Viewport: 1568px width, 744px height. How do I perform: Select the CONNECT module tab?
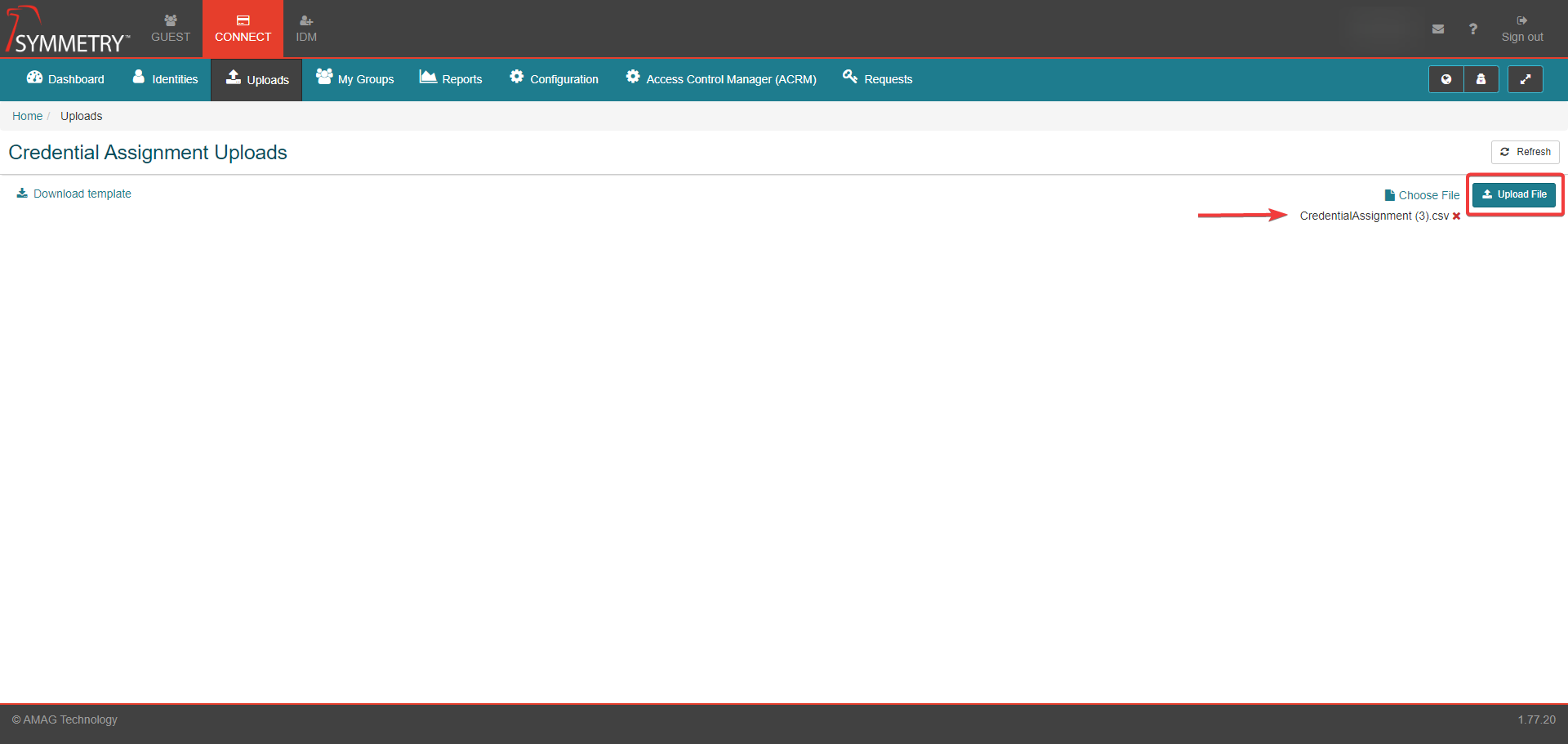(x=243, y=29)
